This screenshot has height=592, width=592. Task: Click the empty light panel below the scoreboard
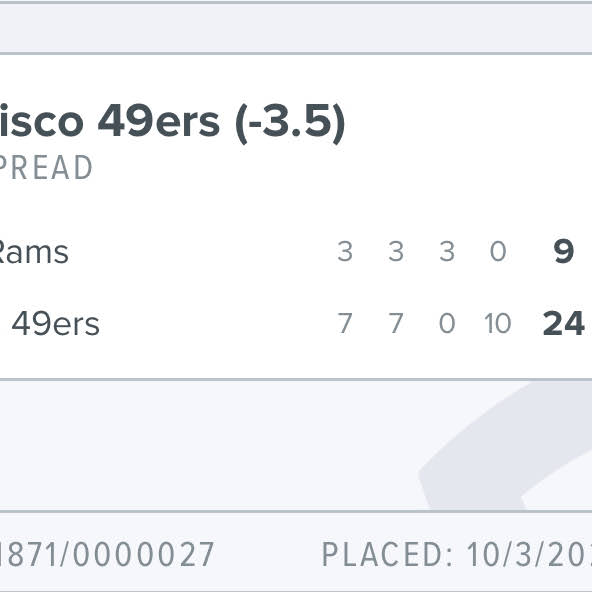click(x=208, y=446)
